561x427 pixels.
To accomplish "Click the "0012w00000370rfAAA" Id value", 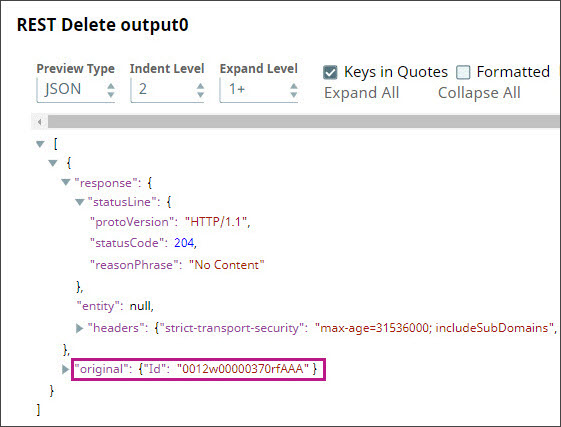I will pyautogui.click(x=243, y=369).
